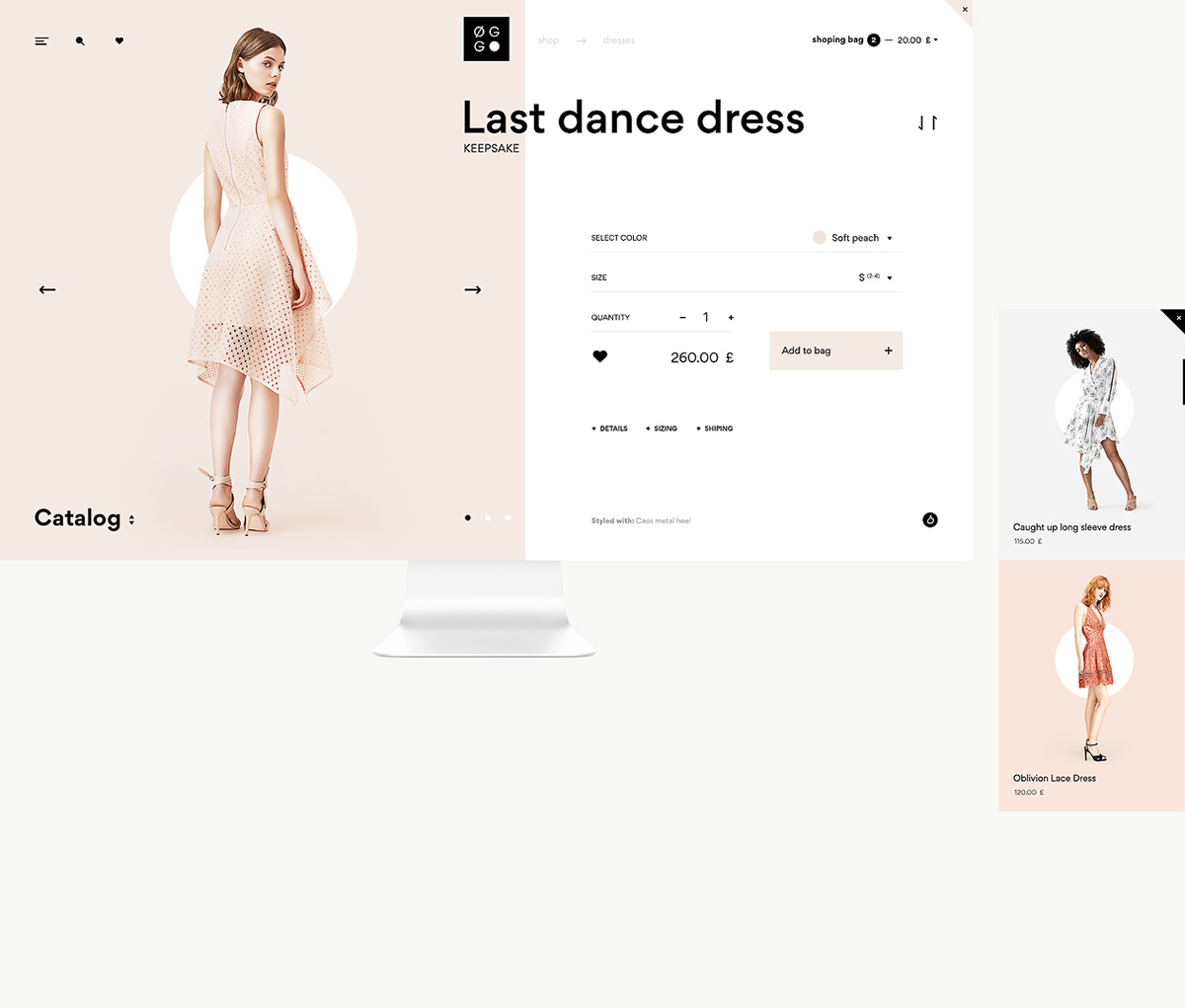
Task: Expand the Sizing section
Action: [662, 428]
